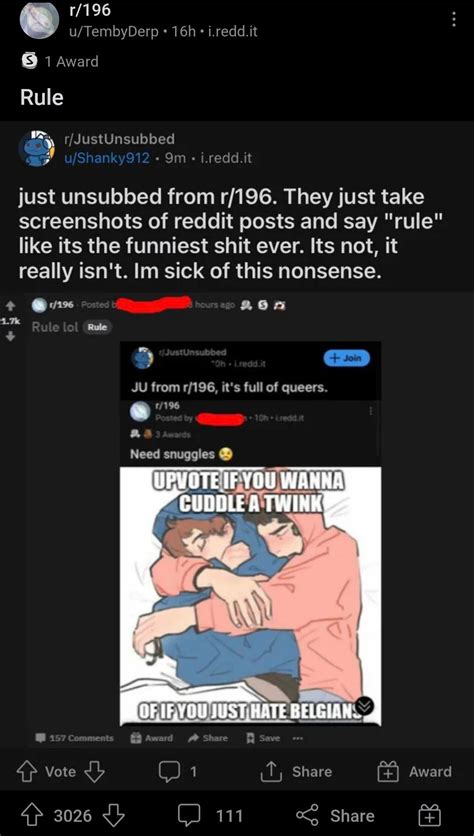Click the upvote arrow beside Vote
474x836 pixels.
(x=30, y=771)
